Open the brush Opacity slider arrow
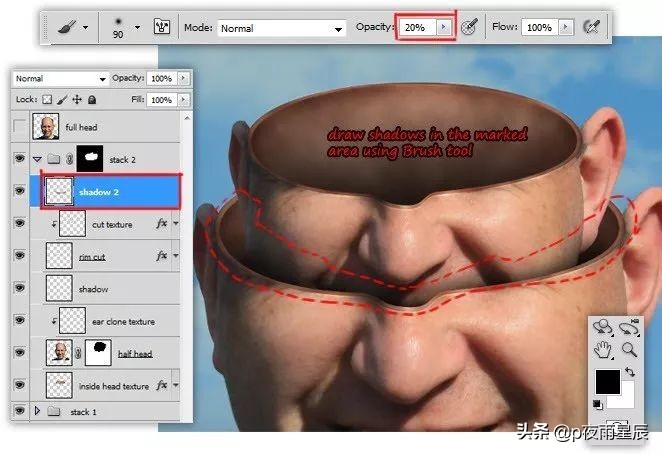Viewport: 662px width, 454px height. [444, 27]
